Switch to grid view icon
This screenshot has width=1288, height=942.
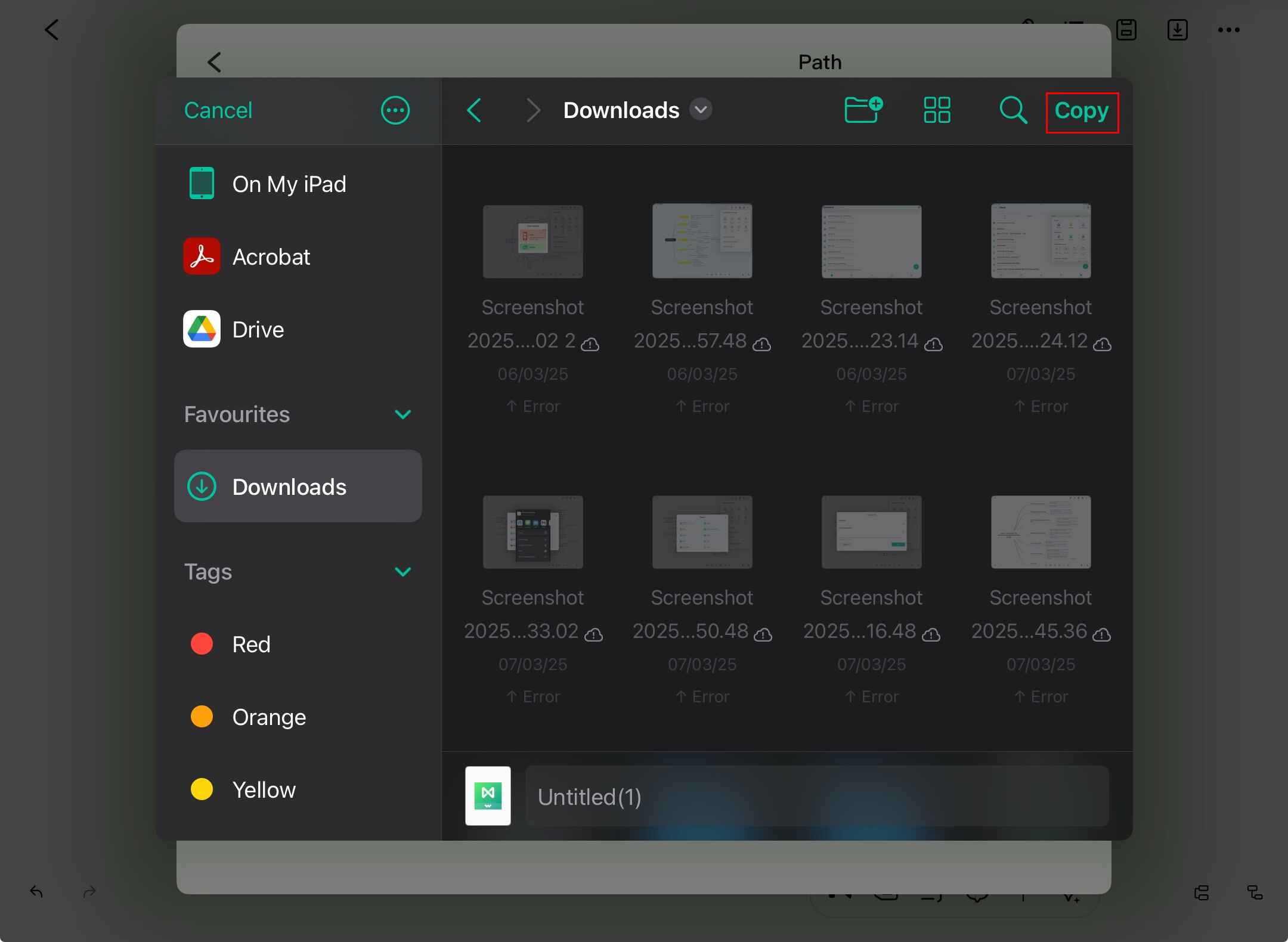pos(937,110)
